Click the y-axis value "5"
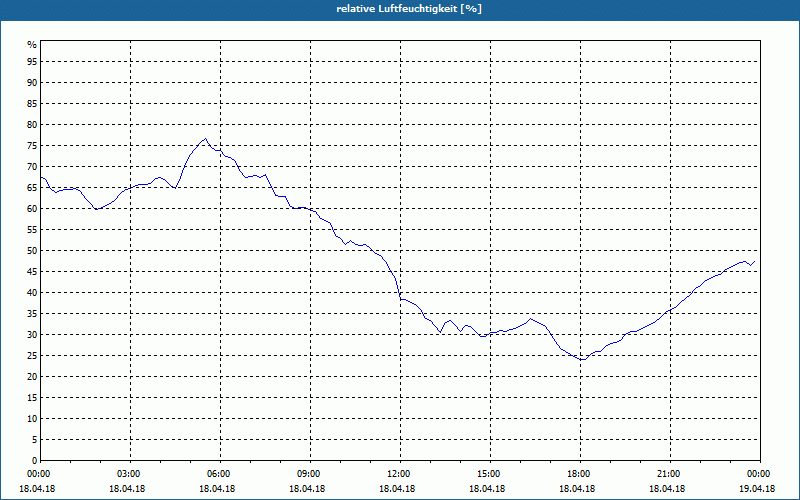This screenshot has height=500, width=800. pyautogui.click(x=35, y=440)
